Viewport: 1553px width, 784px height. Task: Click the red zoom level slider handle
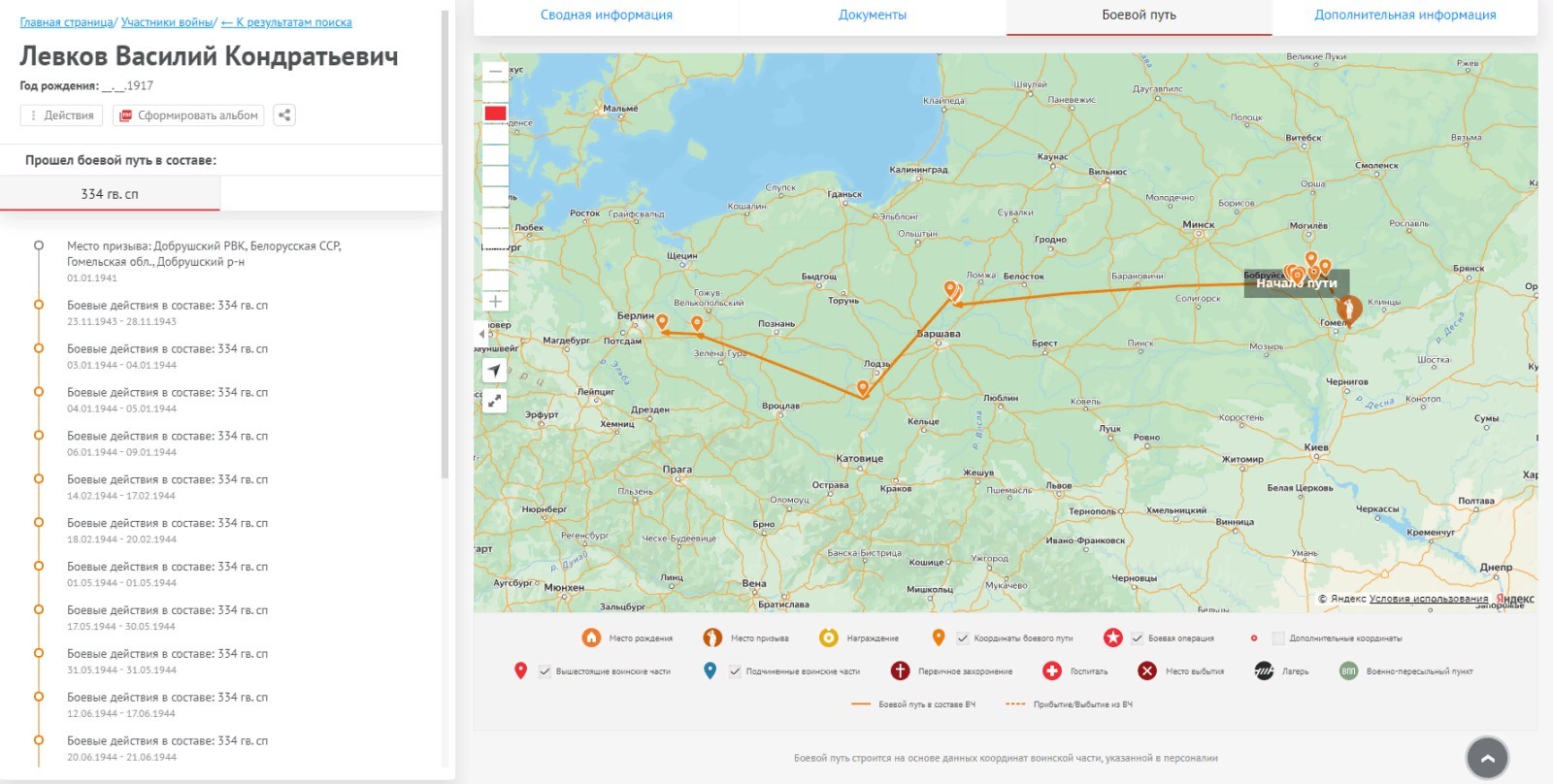click(495, 114)
